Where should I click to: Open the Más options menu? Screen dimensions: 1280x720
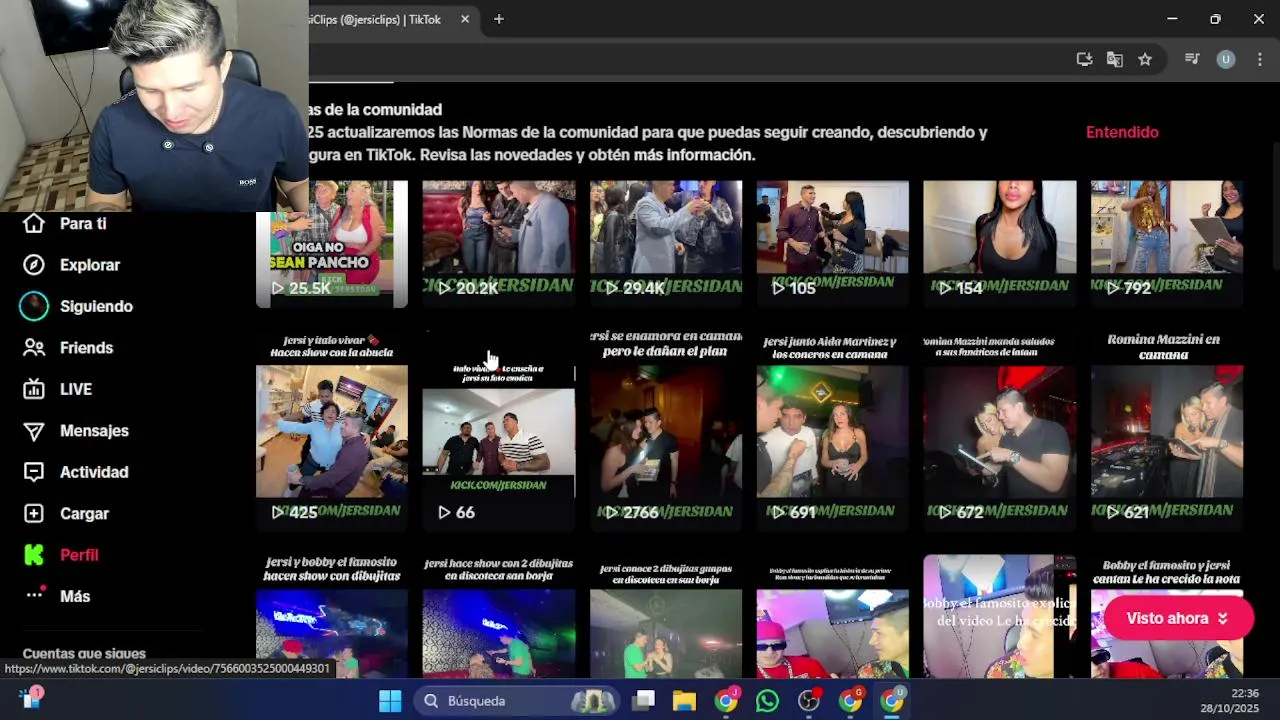click(x=57, y=596)
